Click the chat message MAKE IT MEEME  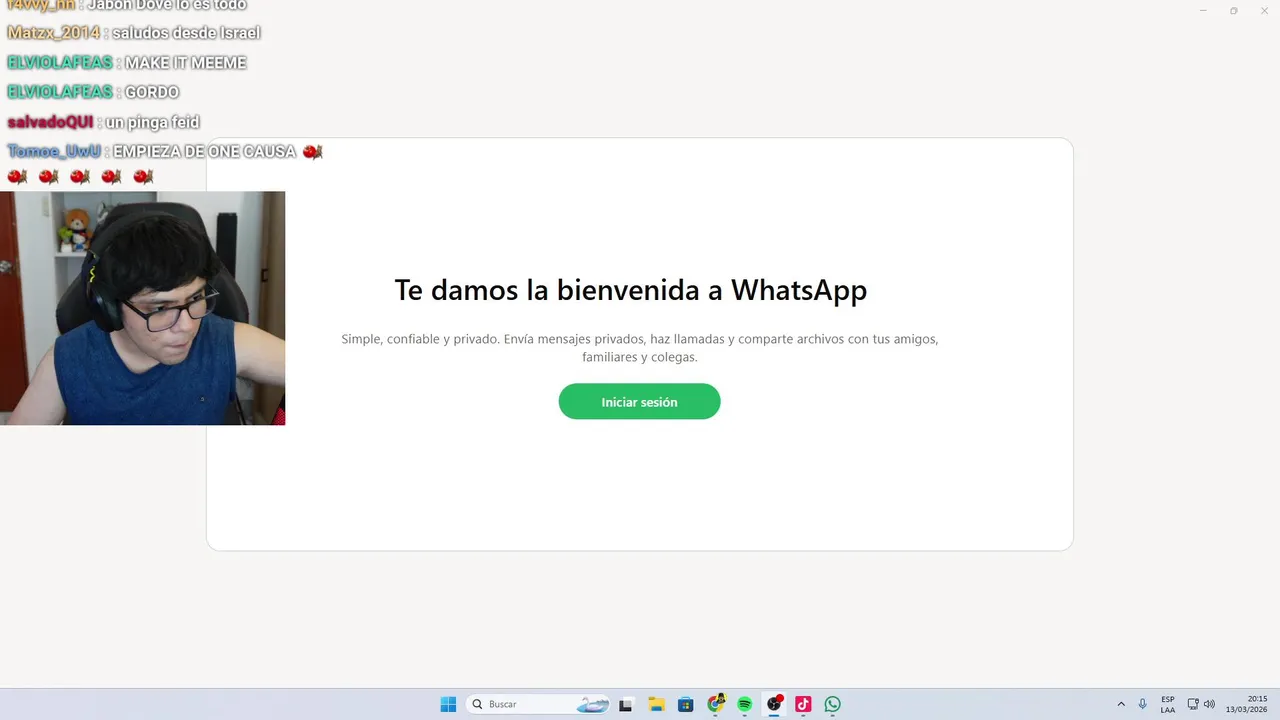185,63
